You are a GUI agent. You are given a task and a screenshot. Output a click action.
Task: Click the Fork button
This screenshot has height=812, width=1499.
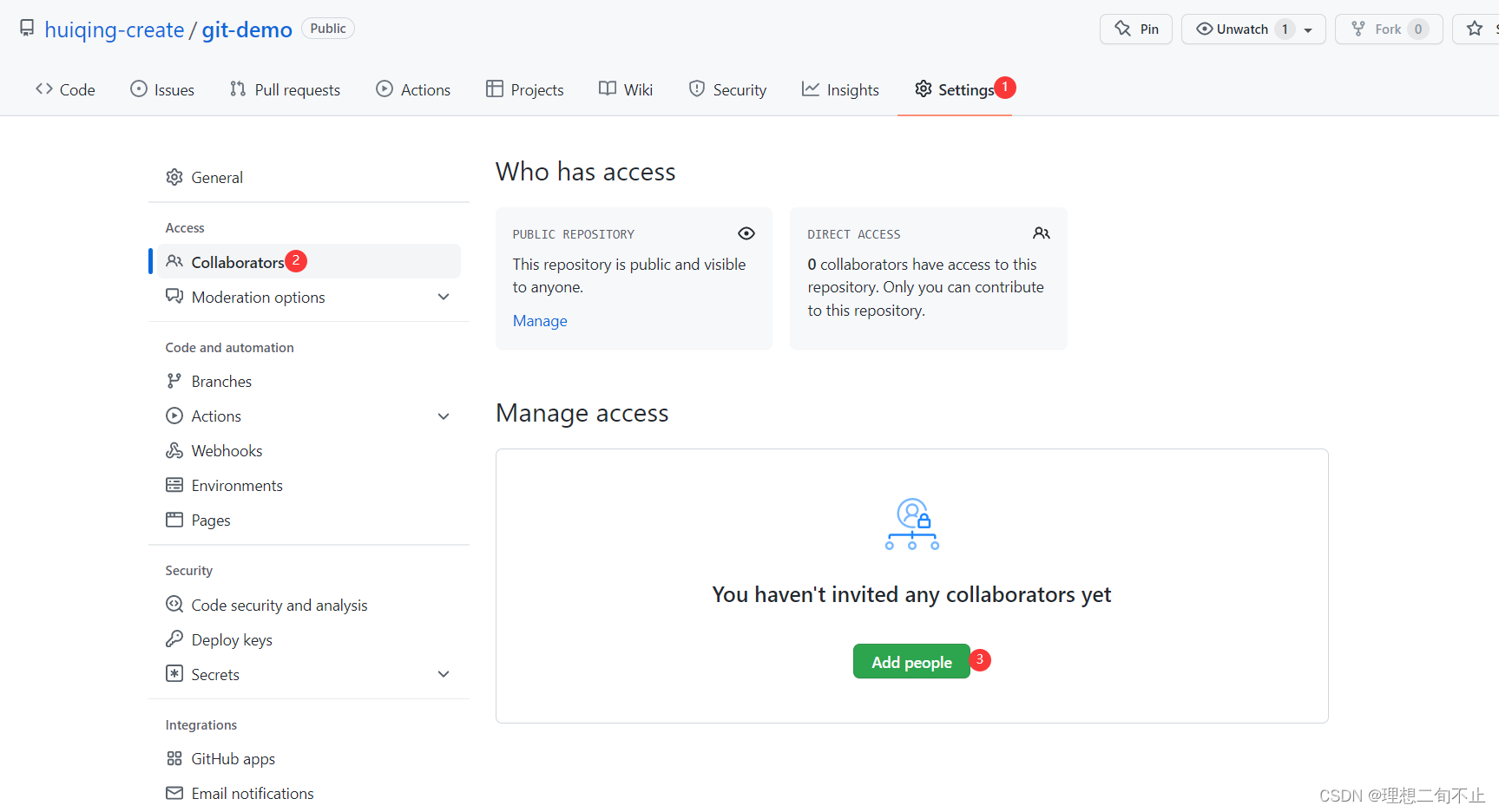point(1389,29)
